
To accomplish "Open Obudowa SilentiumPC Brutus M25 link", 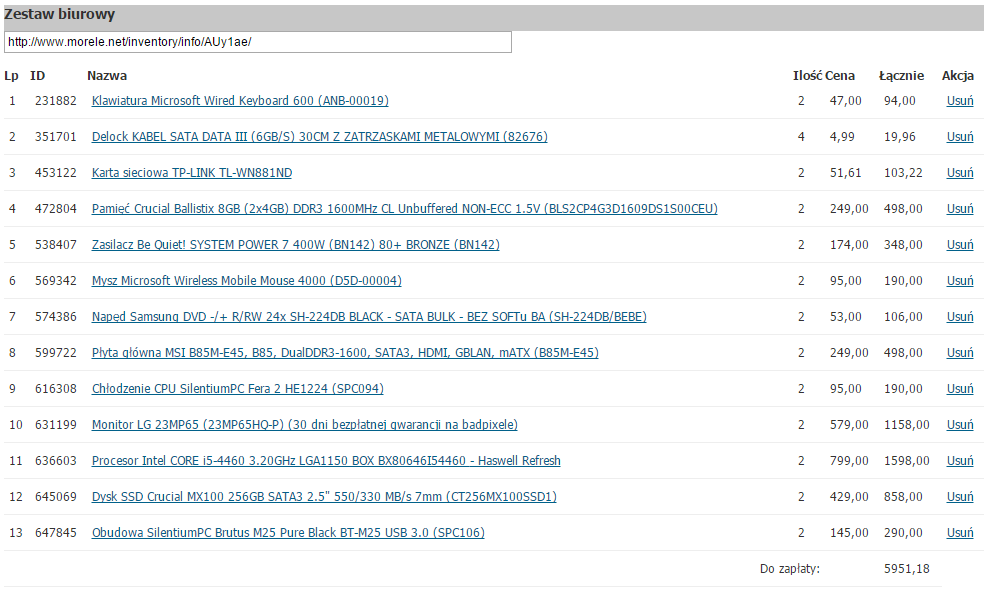I will 288,533.
